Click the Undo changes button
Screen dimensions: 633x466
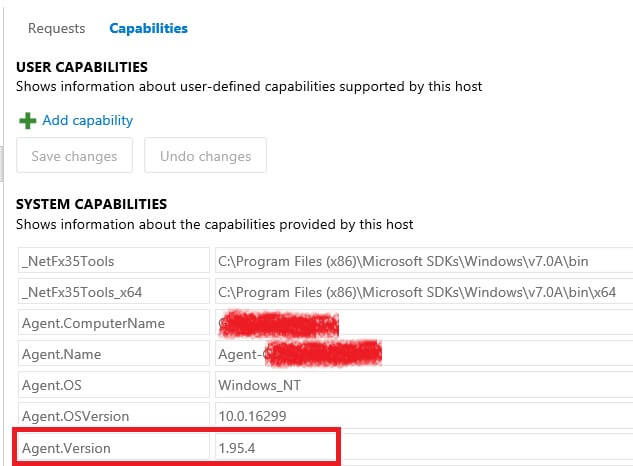coord(205,155)
